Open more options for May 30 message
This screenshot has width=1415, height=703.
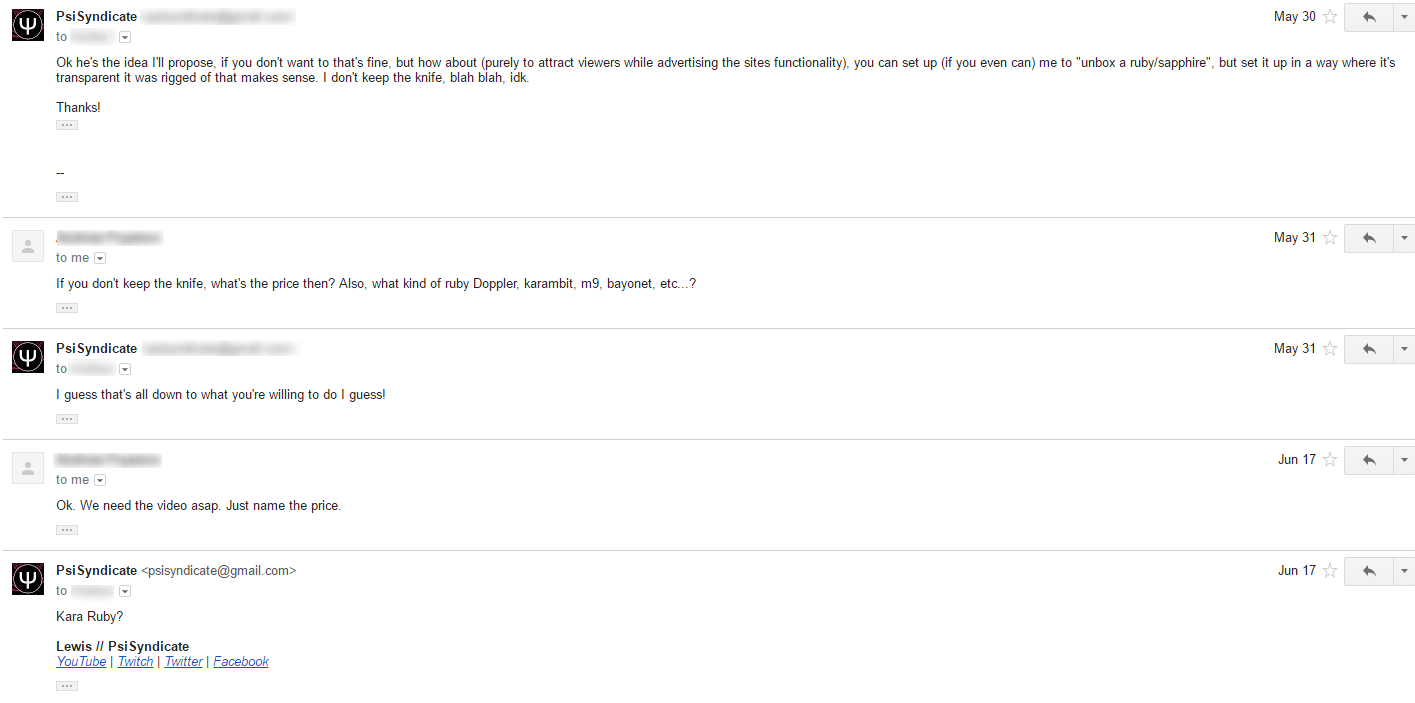click(x=1404, y=17)
